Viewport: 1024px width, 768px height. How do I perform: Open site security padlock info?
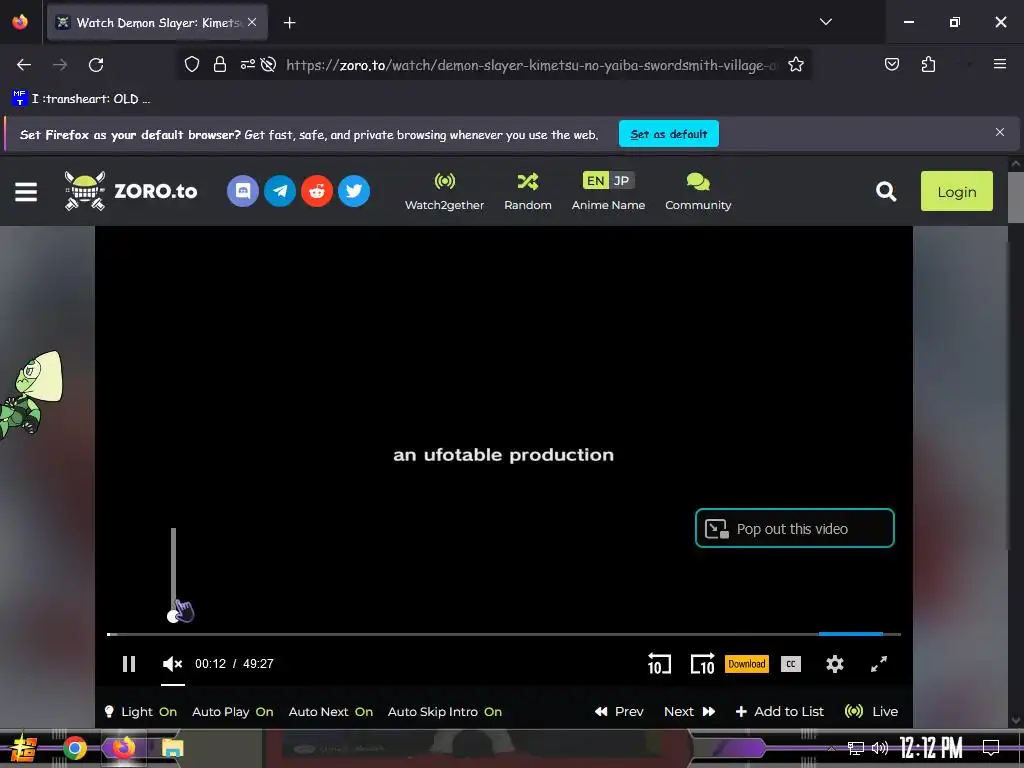point(220,65)
